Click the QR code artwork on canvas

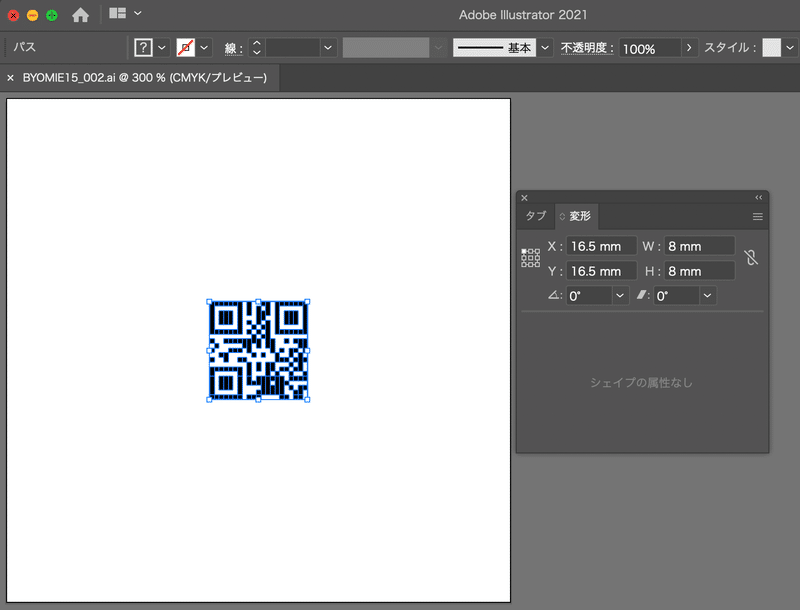[x=258, y=350]
